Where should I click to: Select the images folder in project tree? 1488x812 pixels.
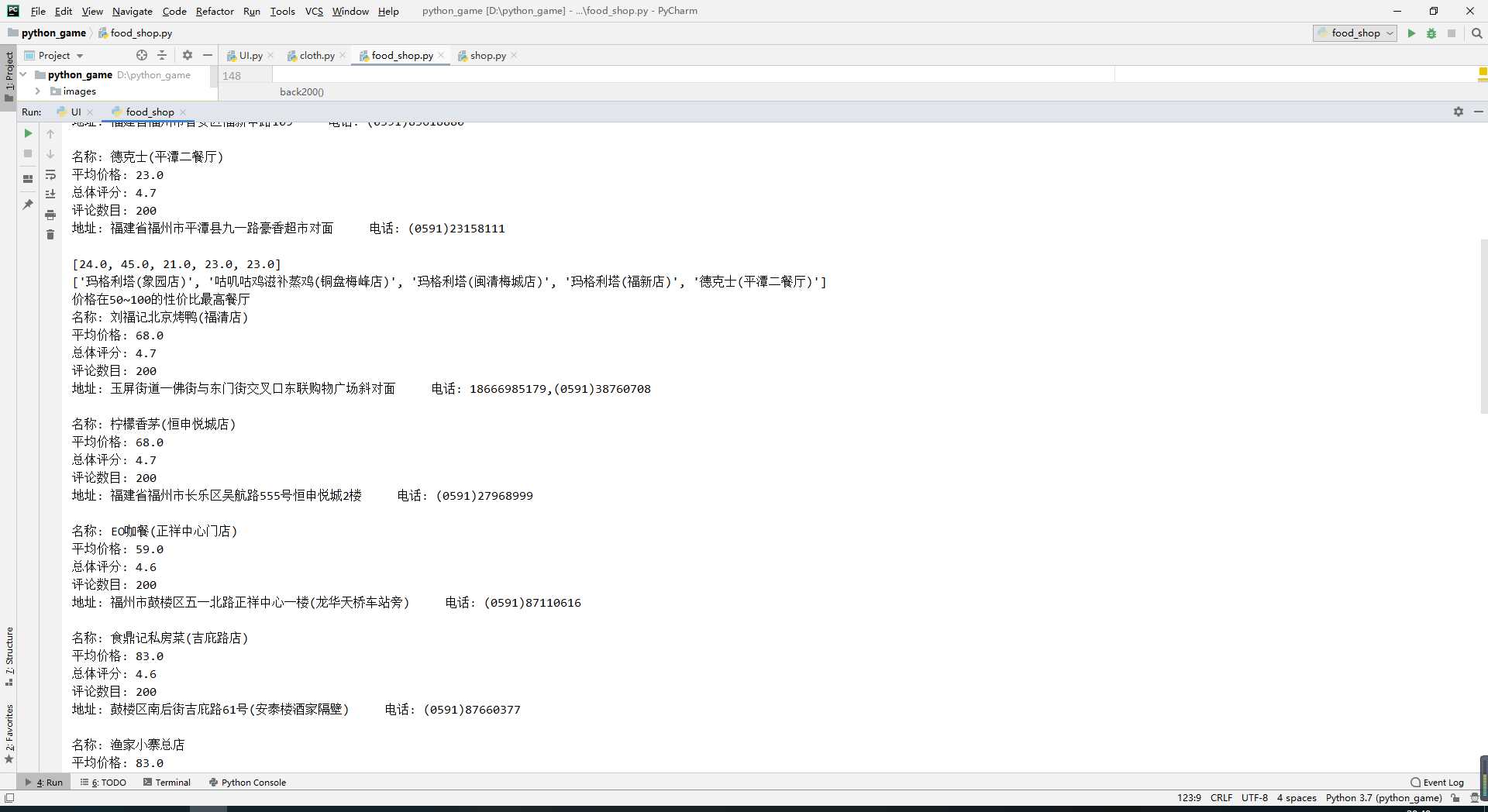73,91
